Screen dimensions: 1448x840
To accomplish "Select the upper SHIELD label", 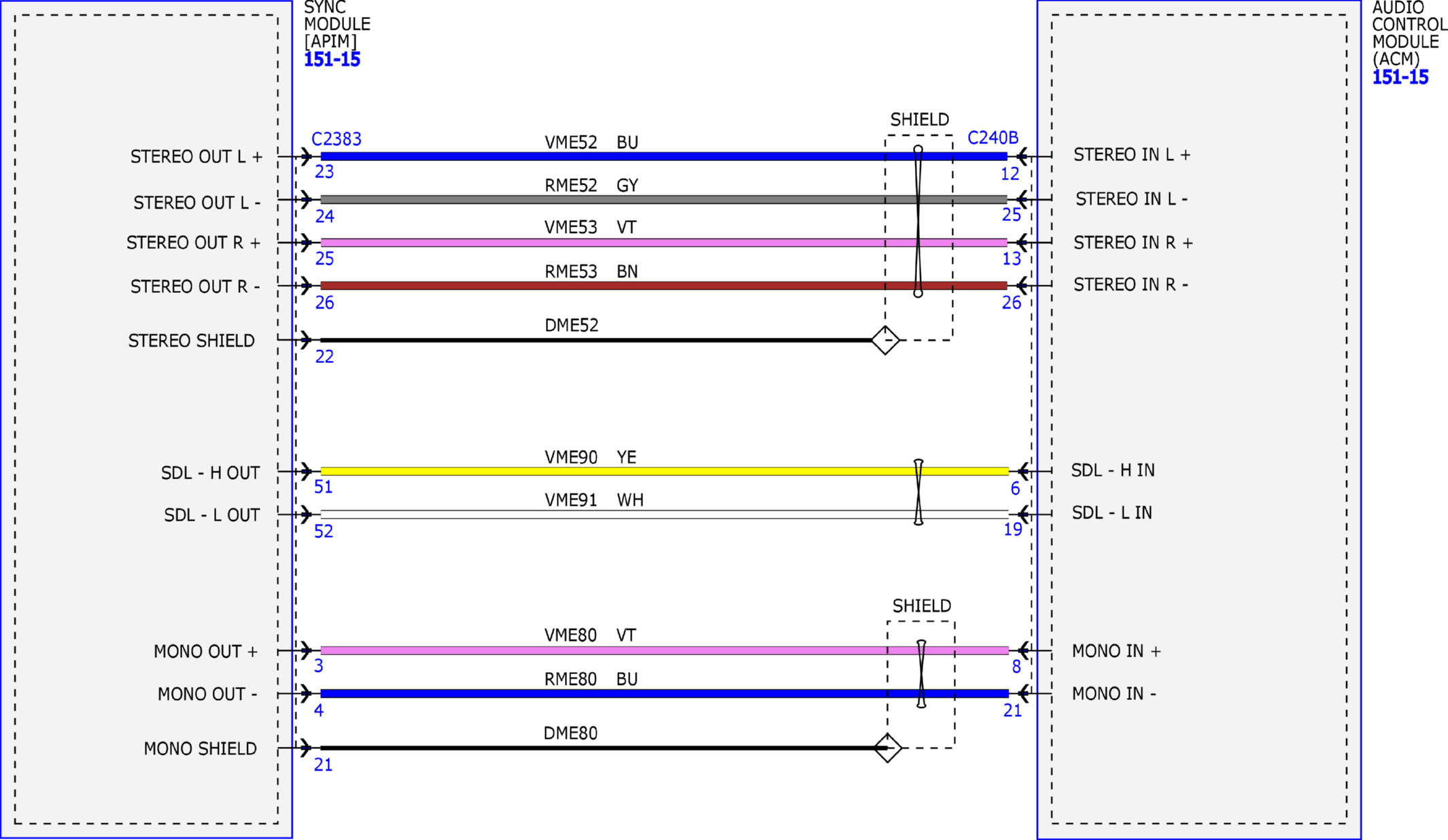I will [920, 120].
